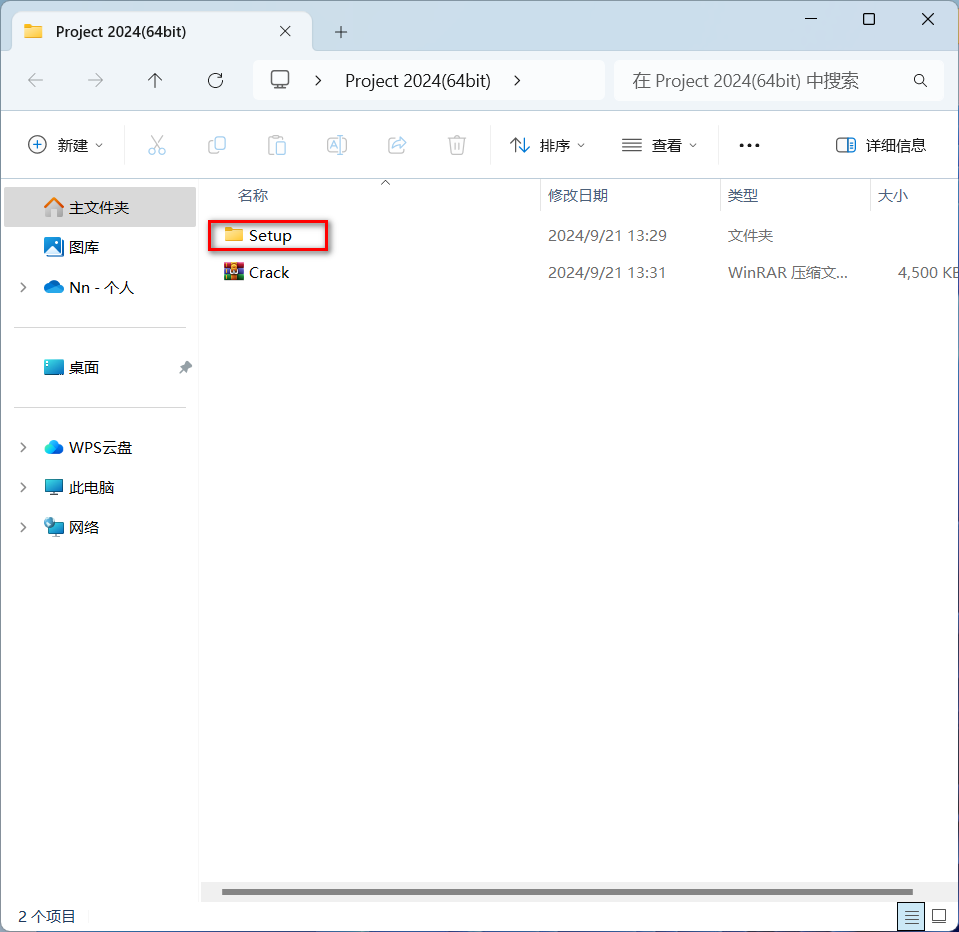Click the Paste clipboard icon

point(276,145)
